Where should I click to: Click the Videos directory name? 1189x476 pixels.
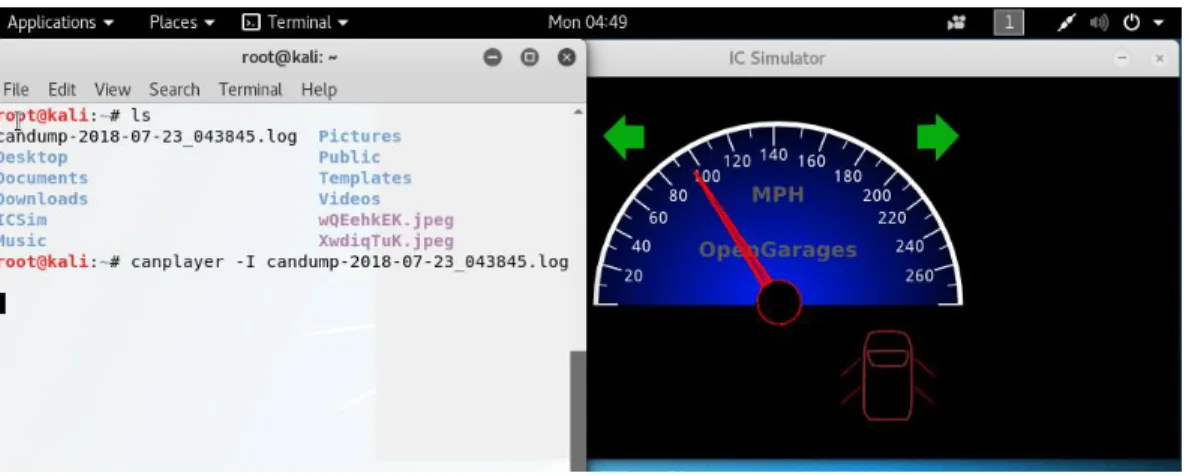pyautogui.click(x=350, y=199)
